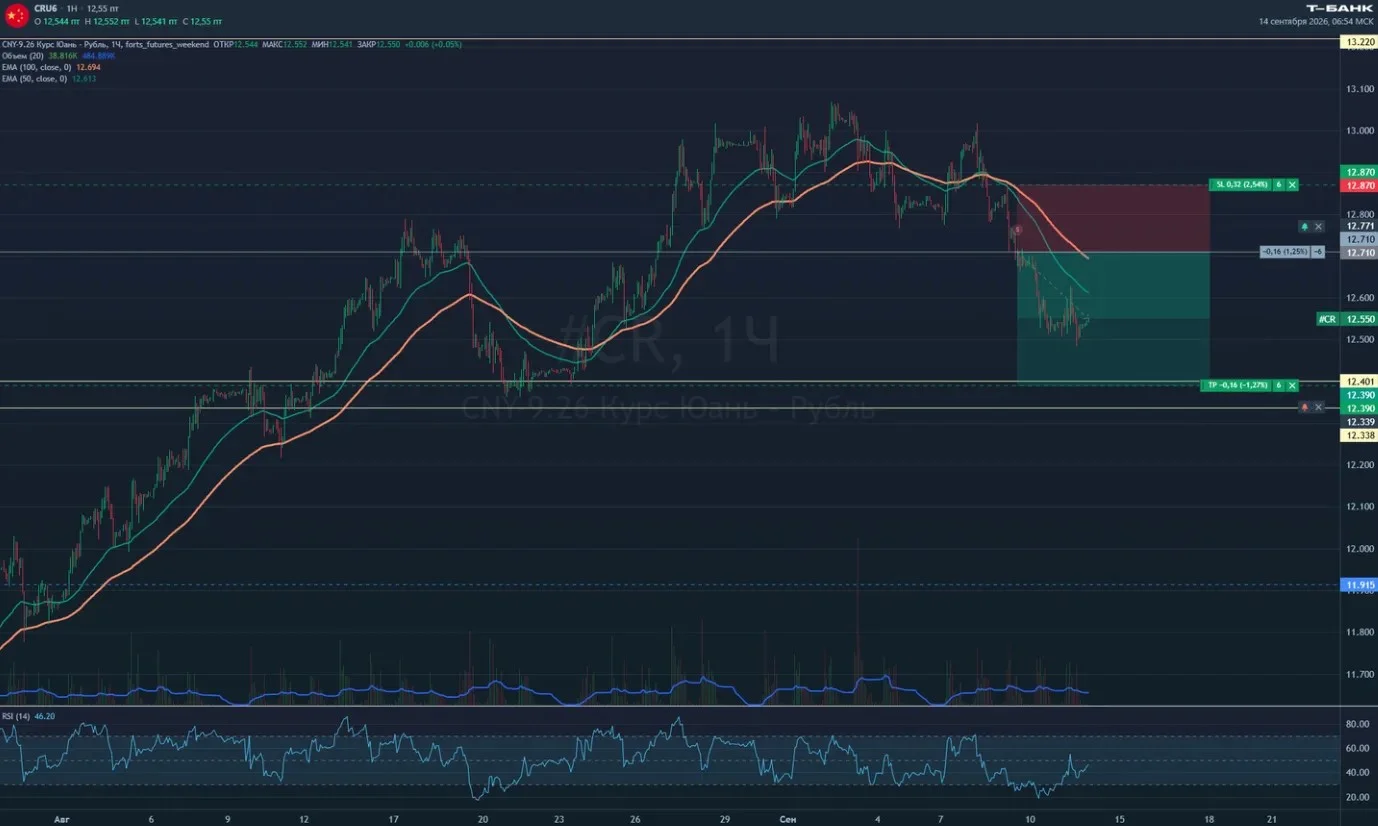Cancel the TP take-profit order with its X
Image resolution: width=1378 pixels, height=826 pixels.
pyautogui.click(x=1292, y=385)
